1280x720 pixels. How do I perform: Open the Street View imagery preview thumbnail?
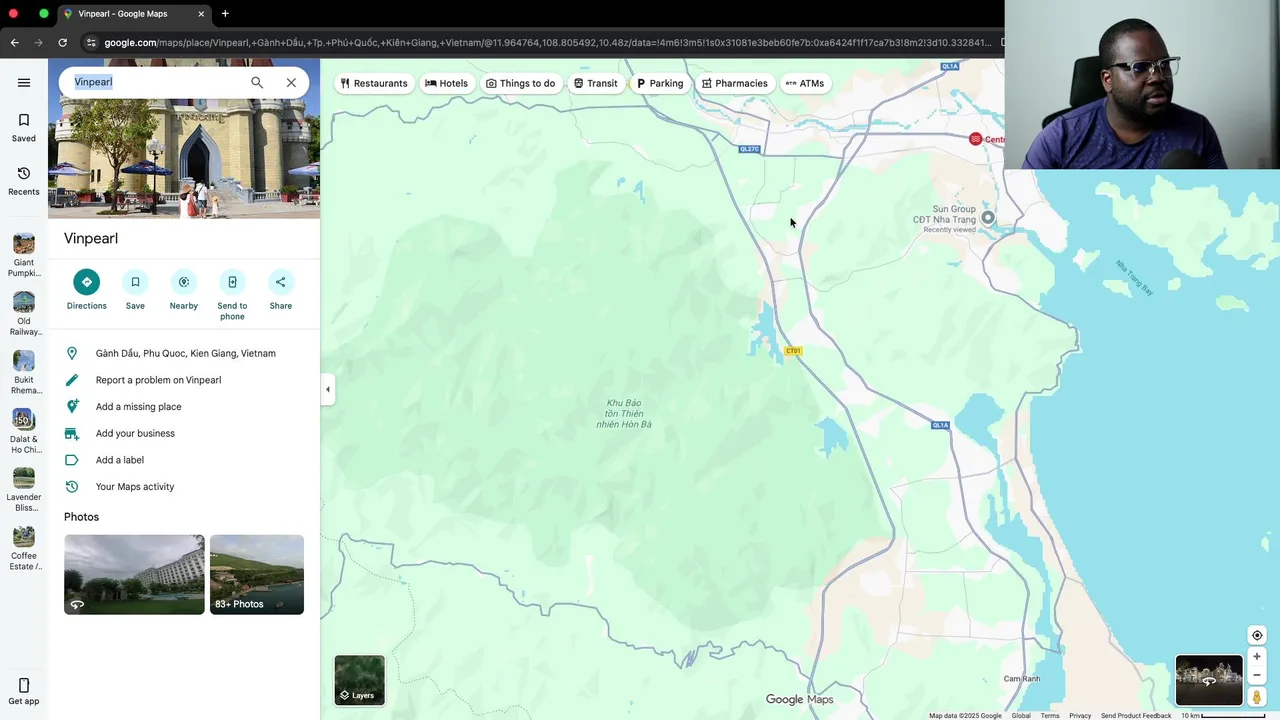point(1209,681)
